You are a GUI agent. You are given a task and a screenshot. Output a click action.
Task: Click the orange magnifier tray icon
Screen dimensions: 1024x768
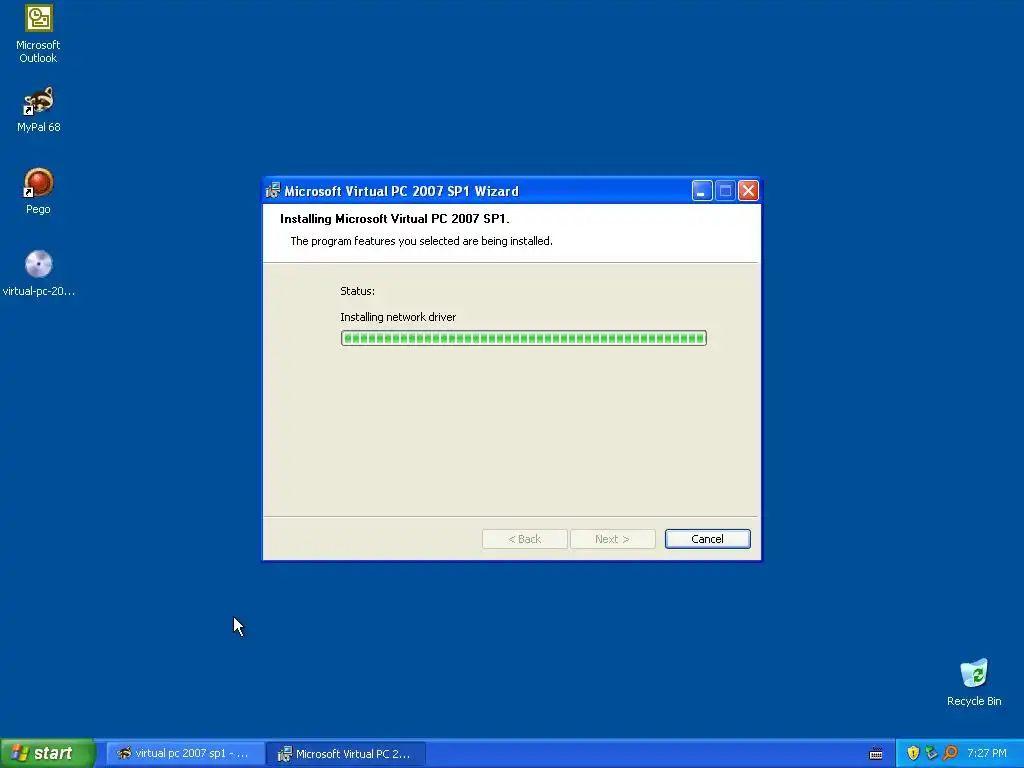pyautogui.click(x=950, y=753)
